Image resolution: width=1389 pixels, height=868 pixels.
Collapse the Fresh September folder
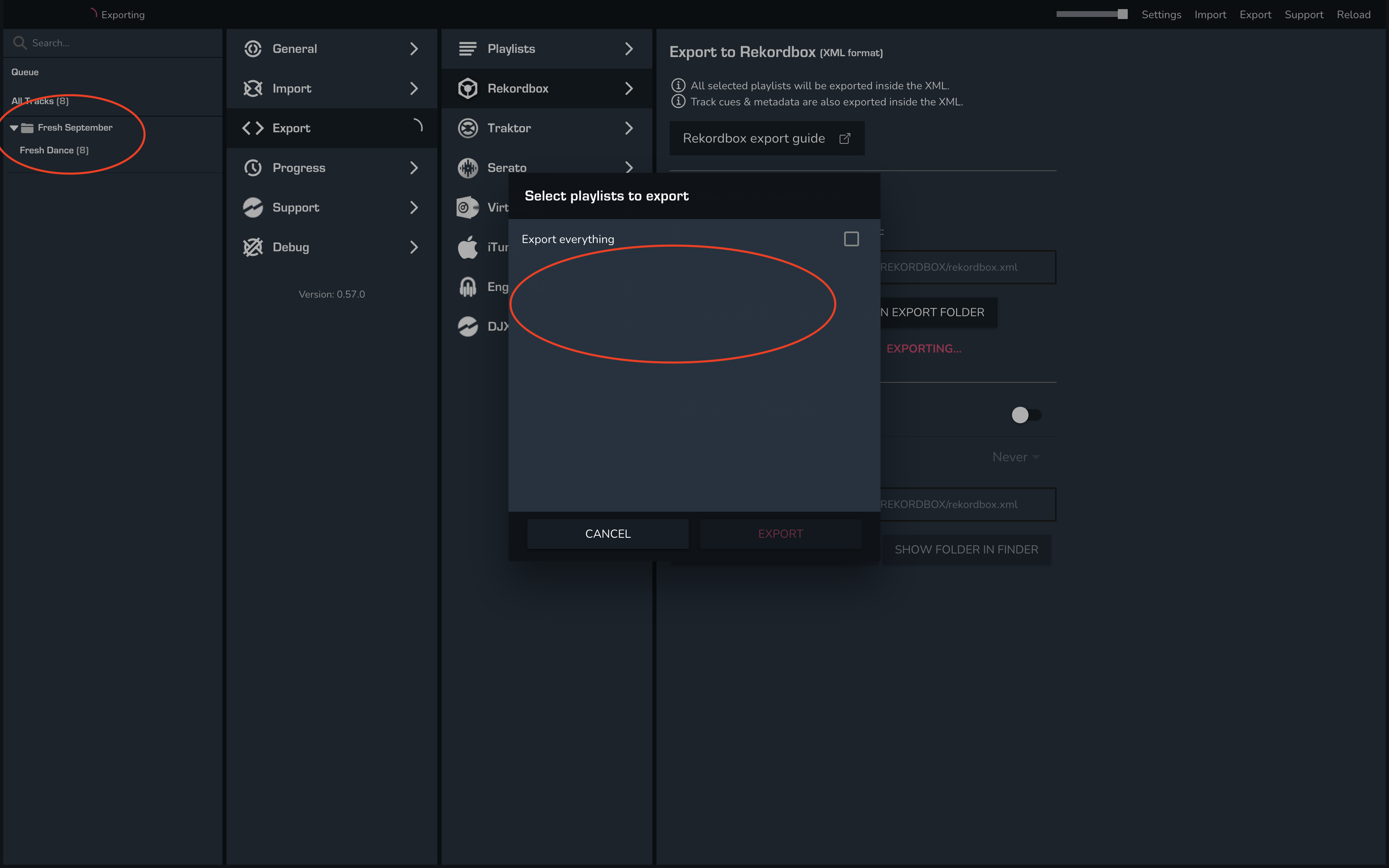click(x=14, y=128)
